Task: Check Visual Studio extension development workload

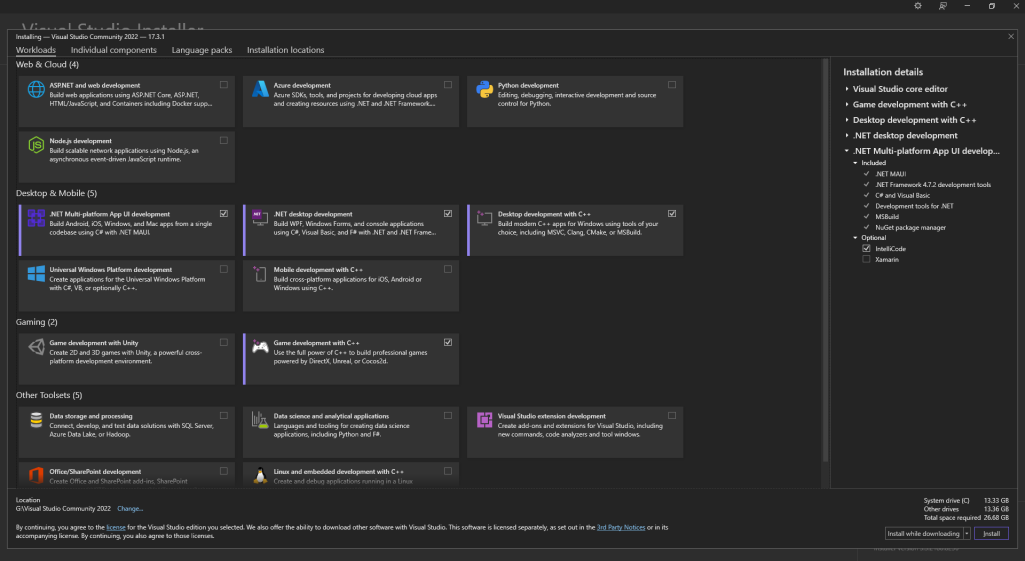Action: pos(672,415)
